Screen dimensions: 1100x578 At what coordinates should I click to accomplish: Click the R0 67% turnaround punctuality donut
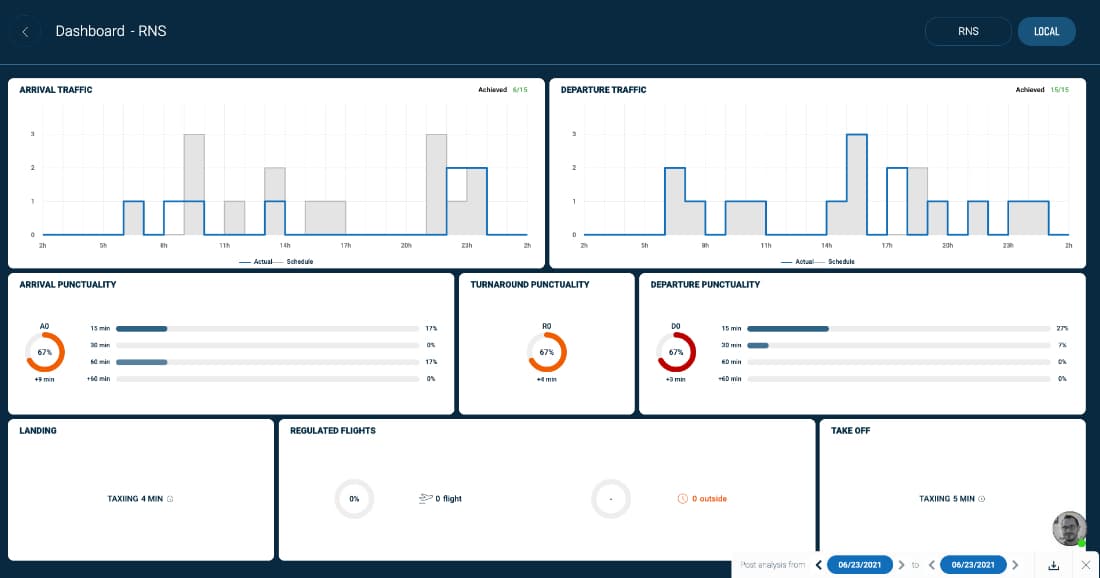546,352
